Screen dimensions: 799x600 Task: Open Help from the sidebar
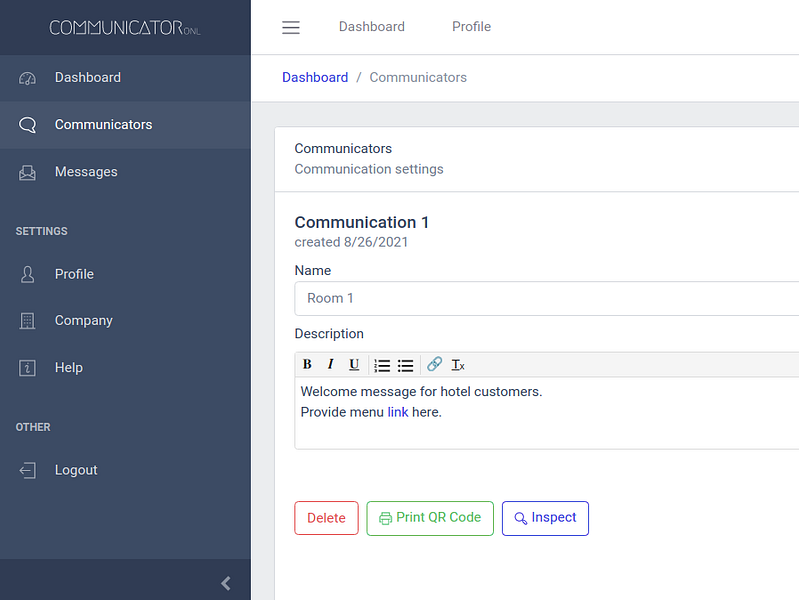coord(125,368)
